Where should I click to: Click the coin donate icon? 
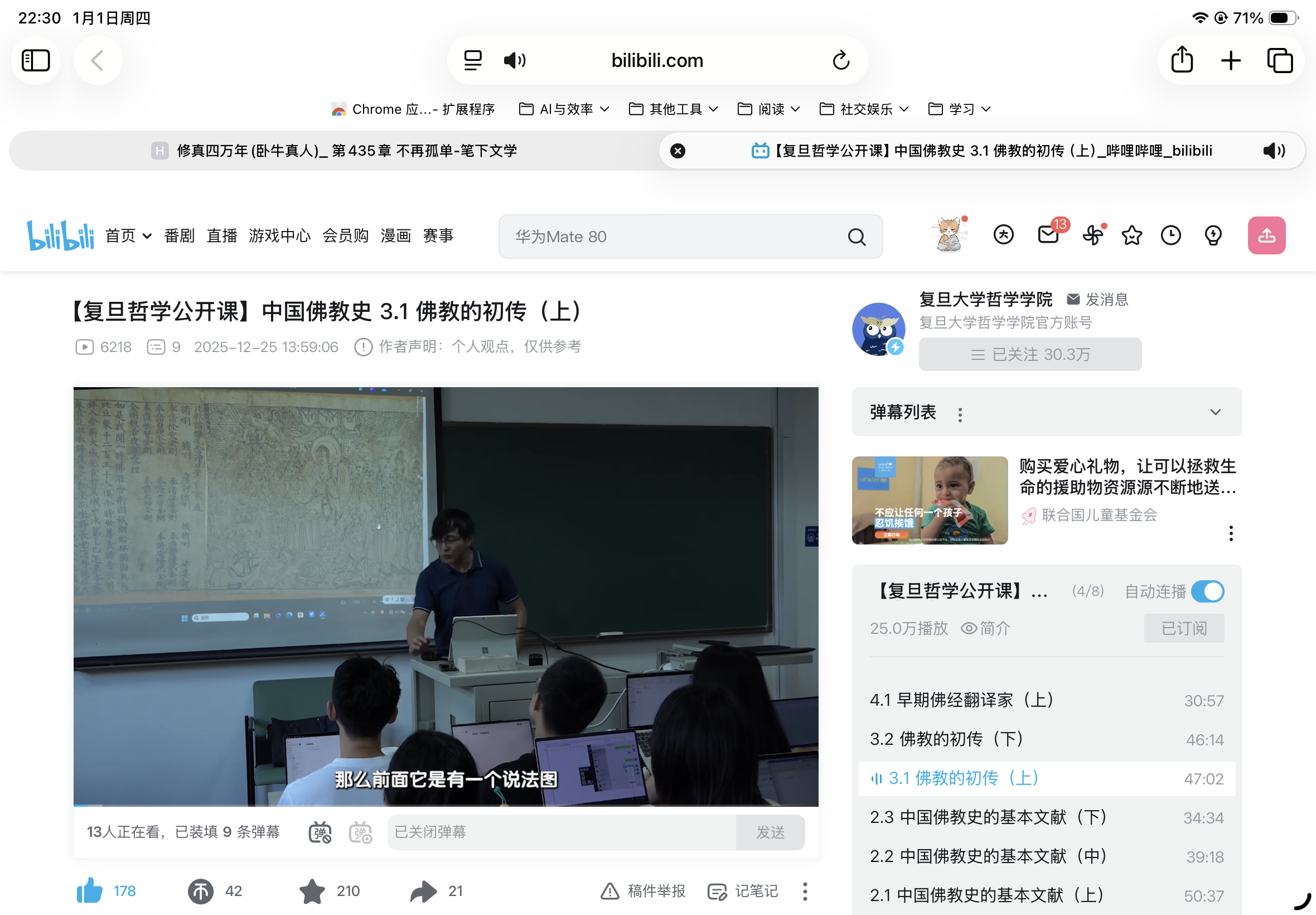[x=201, y=891]
